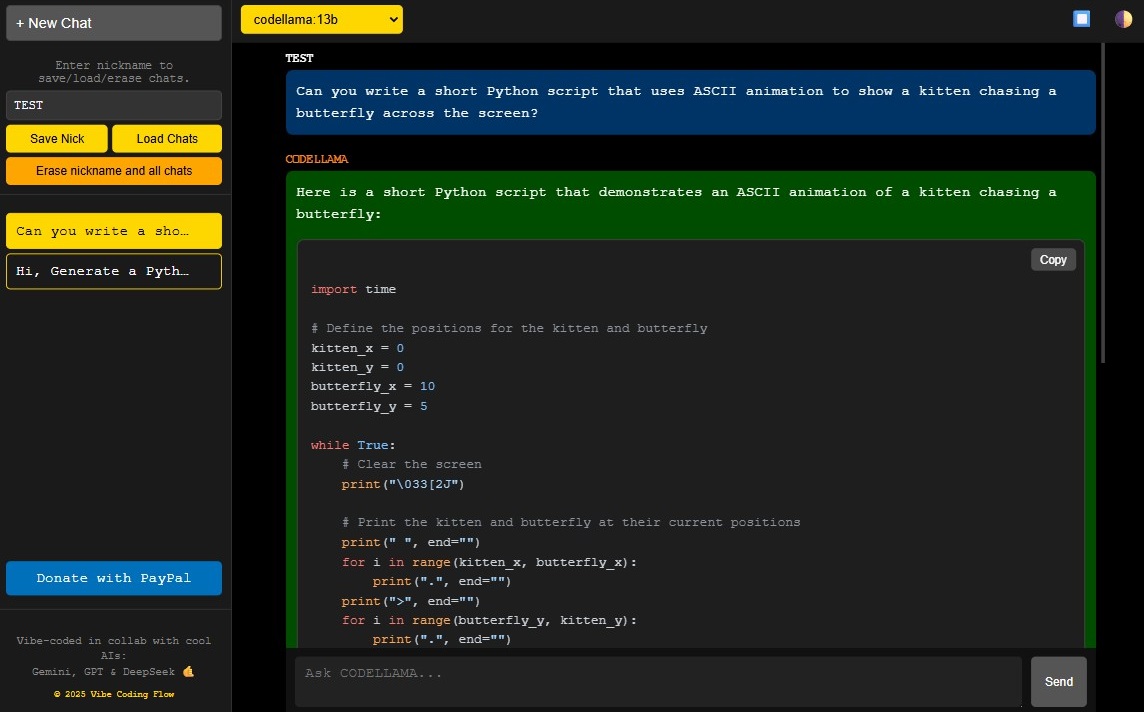Start a new chat with + New Chat
The height and width of the screenshot is (712, 1144).
(x=114, y=23)
